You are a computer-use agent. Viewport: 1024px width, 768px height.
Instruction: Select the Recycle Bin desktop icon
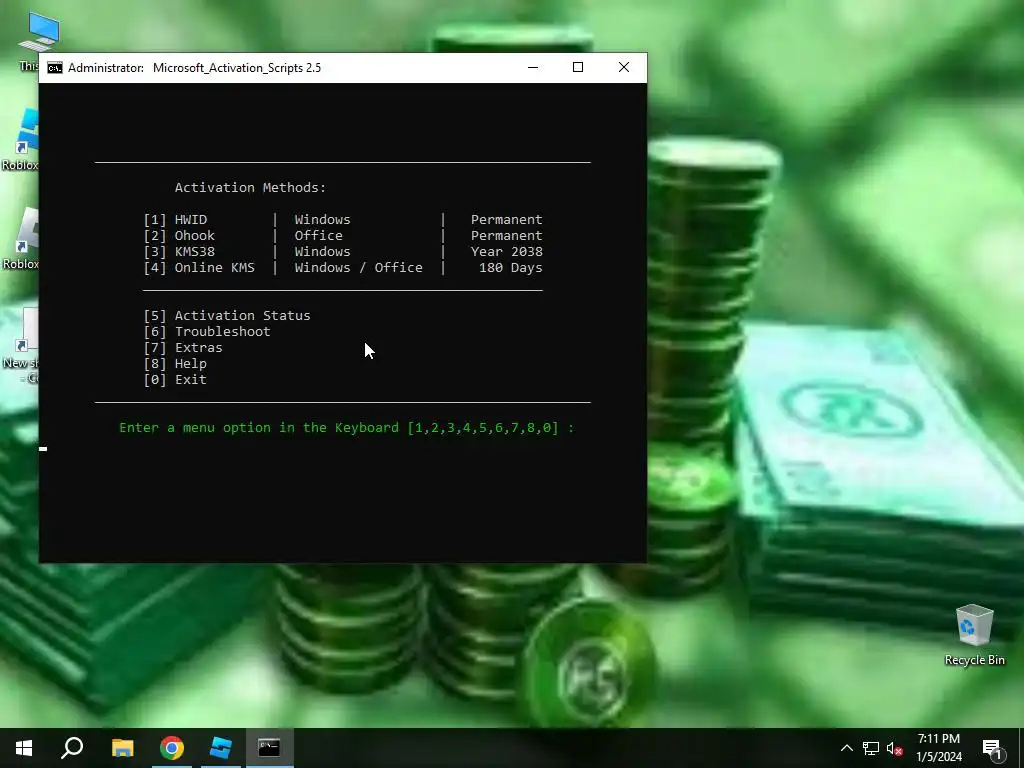974,634
